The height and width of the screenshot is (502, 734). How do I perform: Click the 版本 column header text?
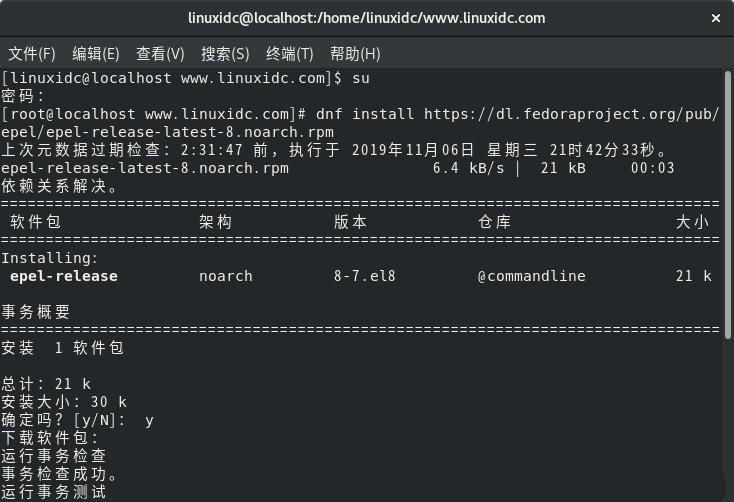point(350,222)
